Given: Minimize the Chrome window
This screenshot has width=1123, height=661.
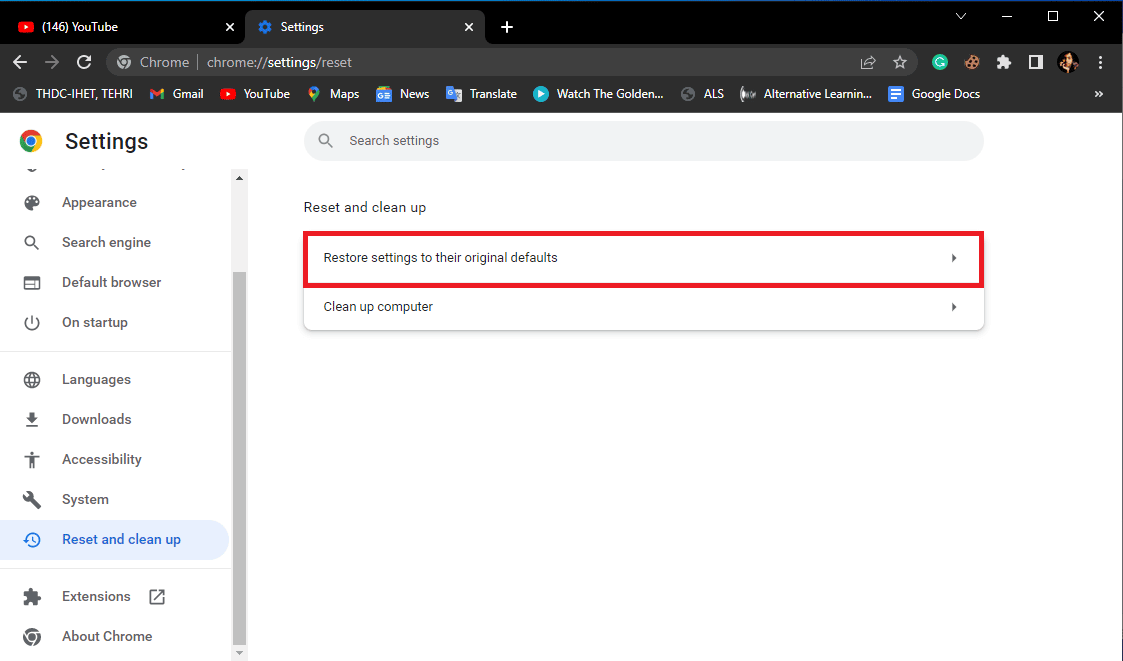Looking at the screenshot, I should [1007, 16].
